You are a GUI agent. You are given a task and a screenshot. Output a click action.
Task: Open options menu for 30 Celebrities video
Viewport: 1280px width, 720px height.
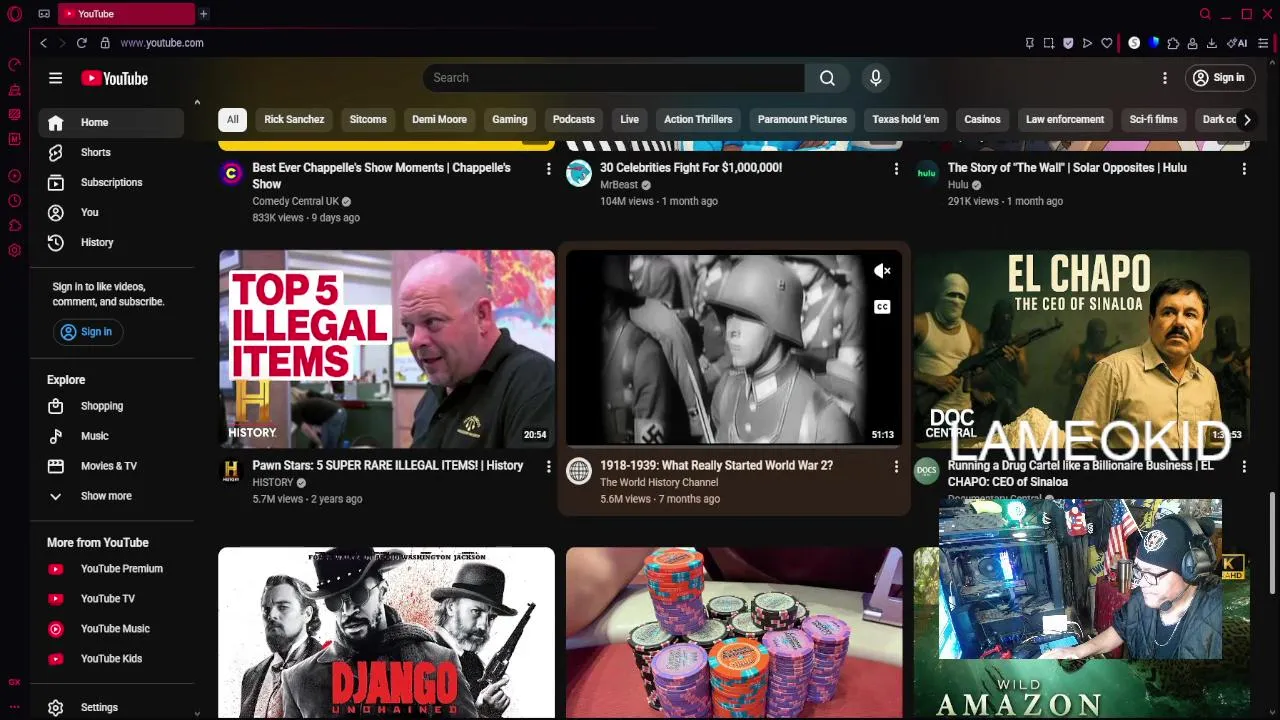pos(896,169)
